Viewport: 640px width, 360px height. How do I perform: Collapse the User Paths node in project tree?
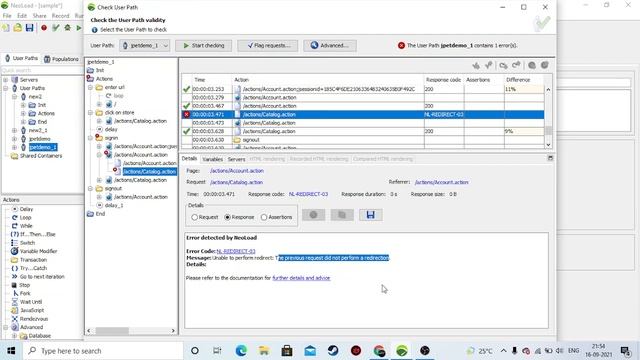pyautogui.click(x=6, y=88)
